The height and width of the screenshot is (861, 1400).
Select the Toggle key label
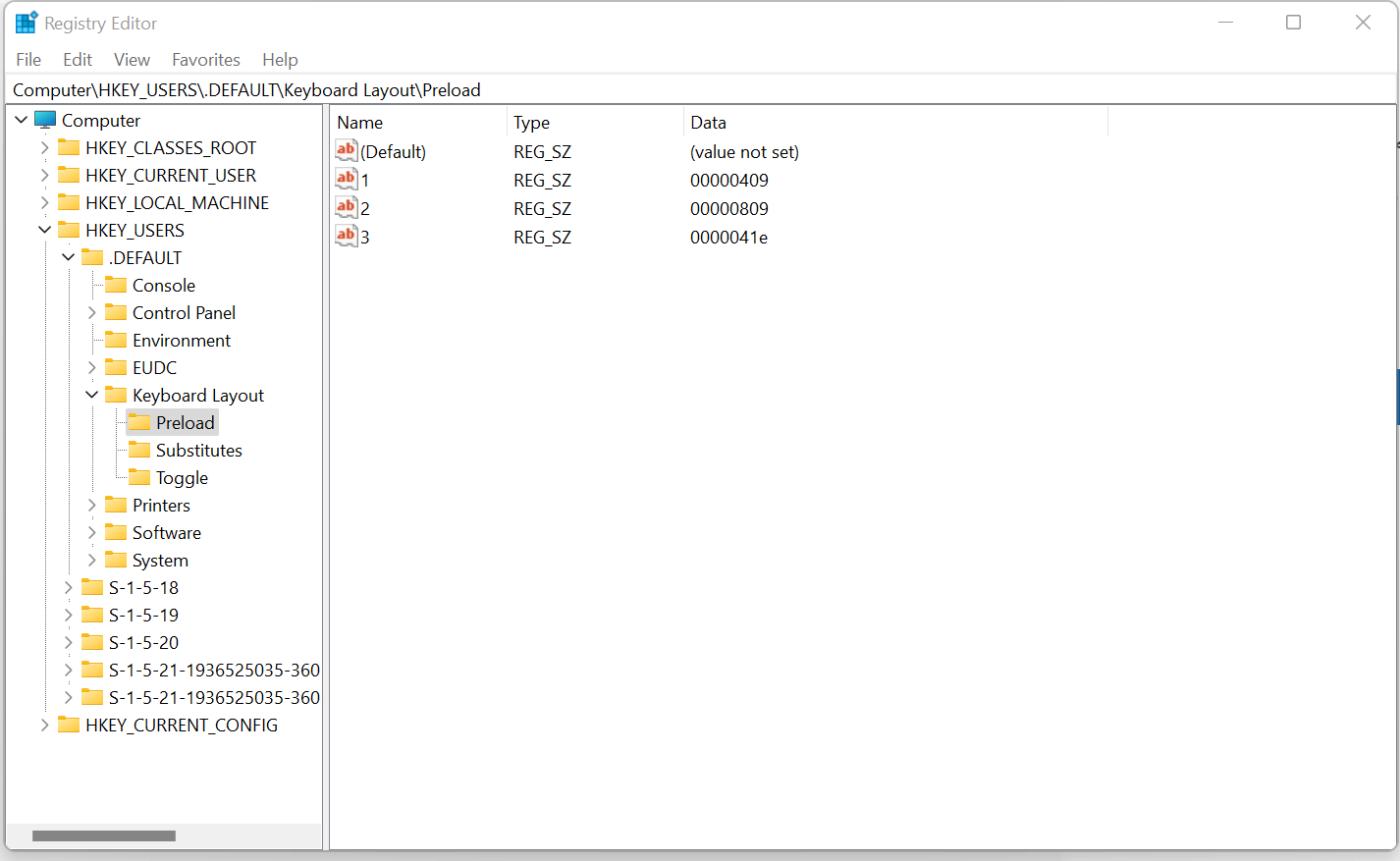(183, 477)
